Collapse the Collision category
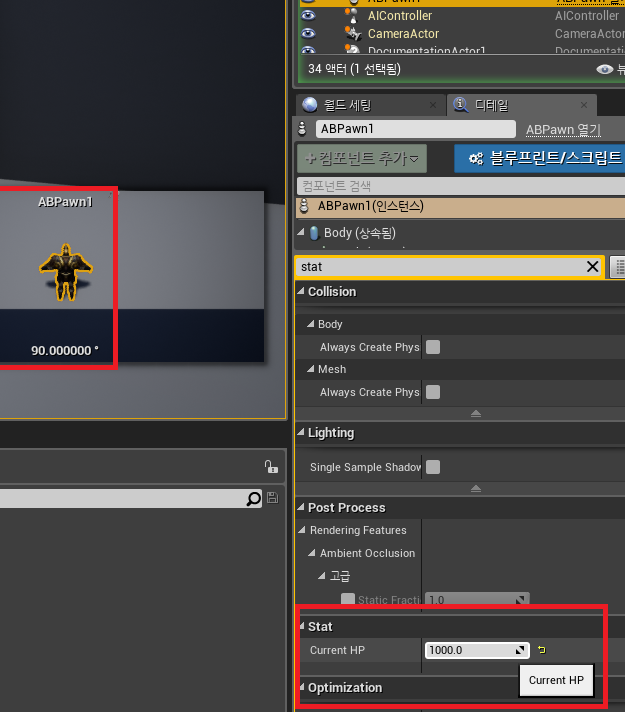This screenshot has height=712, width=625. coord(301,292)
